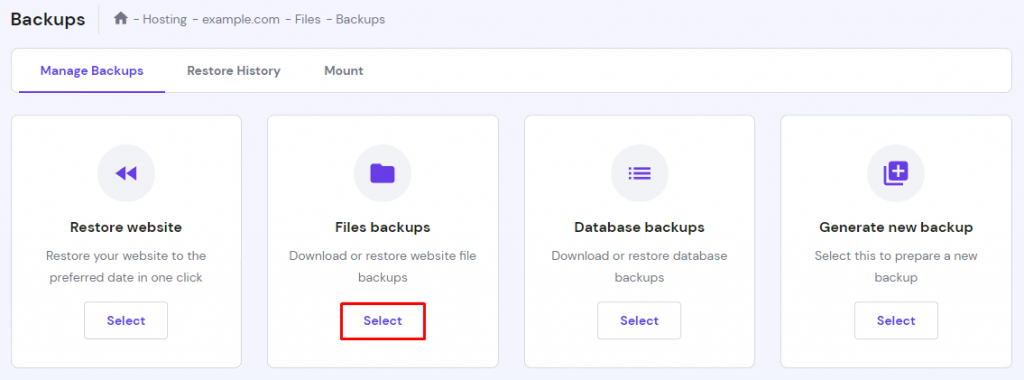Click the Generate new backup plus icon

(x=896, y=173)
